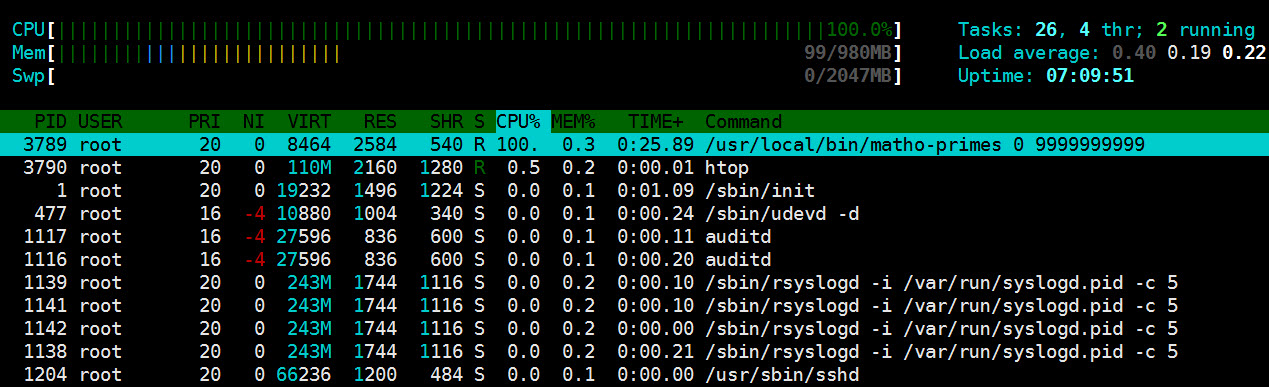Select the /sbin/init process row
1269x387 pixels.
(x=634, y=190)
